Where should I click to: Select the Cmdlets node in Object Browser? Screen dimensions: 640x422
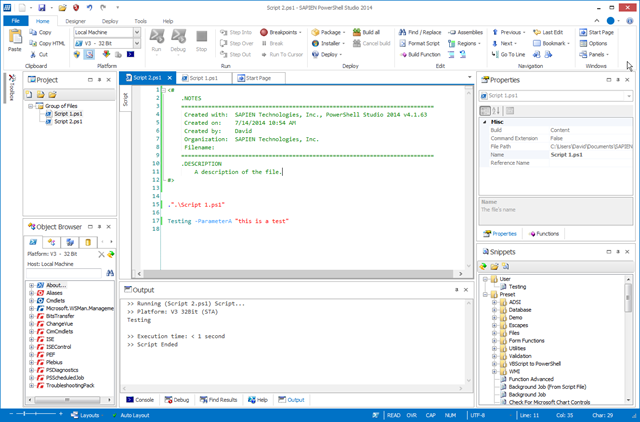click(x=55, y=301)
